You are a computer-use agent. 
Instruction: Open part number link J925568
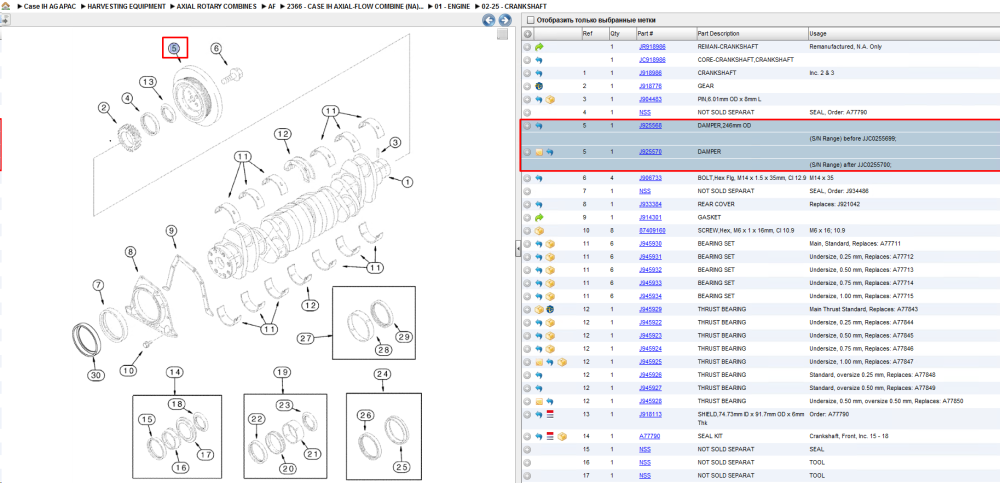tap(650, 126)
